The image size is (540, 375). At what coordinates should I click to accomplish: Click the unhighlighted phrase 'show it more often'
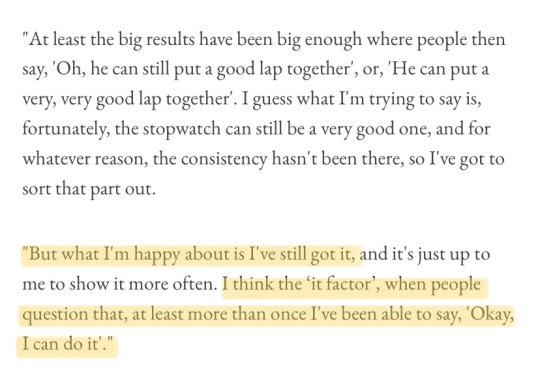(142, 284)
